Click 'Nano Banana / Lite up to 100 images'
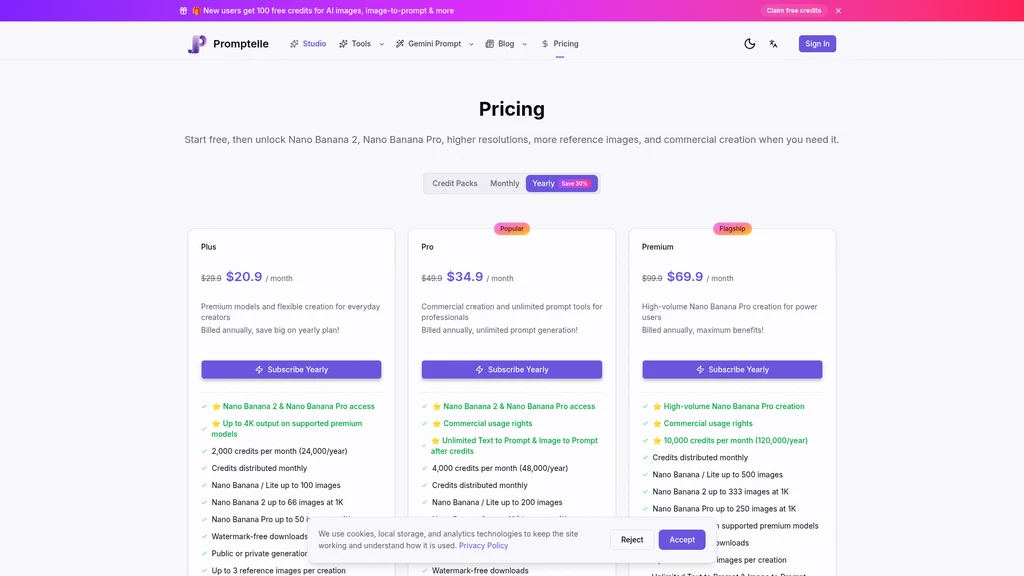Viewport: 1024px width, 576px height. [x=276, y=485]
